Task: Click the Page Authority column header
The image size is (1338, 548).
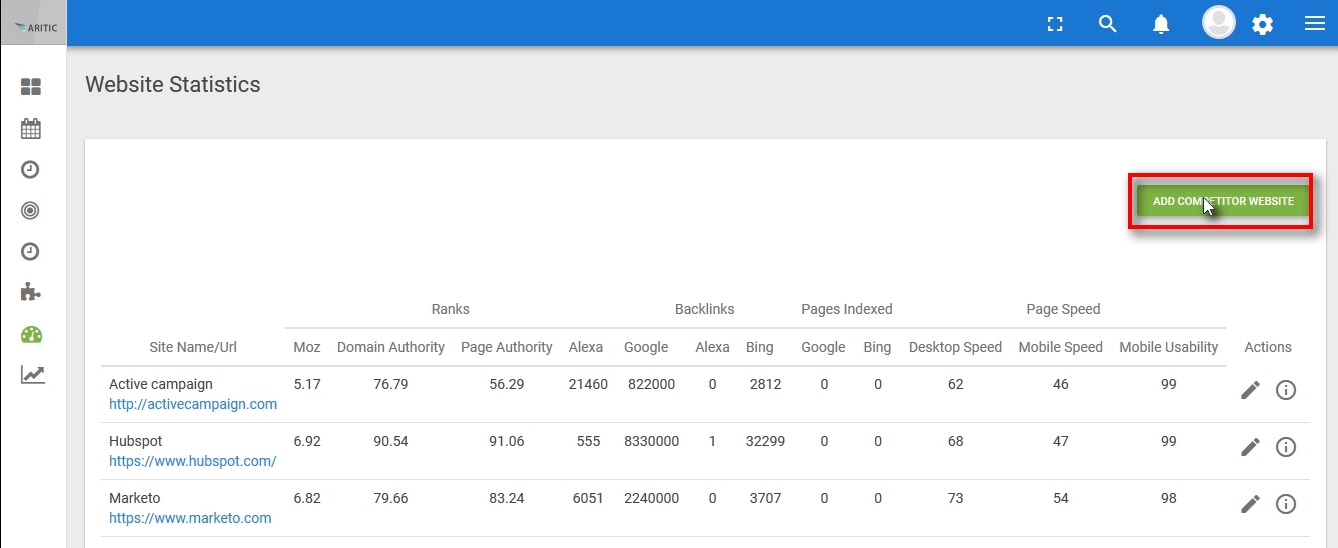Action: (x=507, y=347)
